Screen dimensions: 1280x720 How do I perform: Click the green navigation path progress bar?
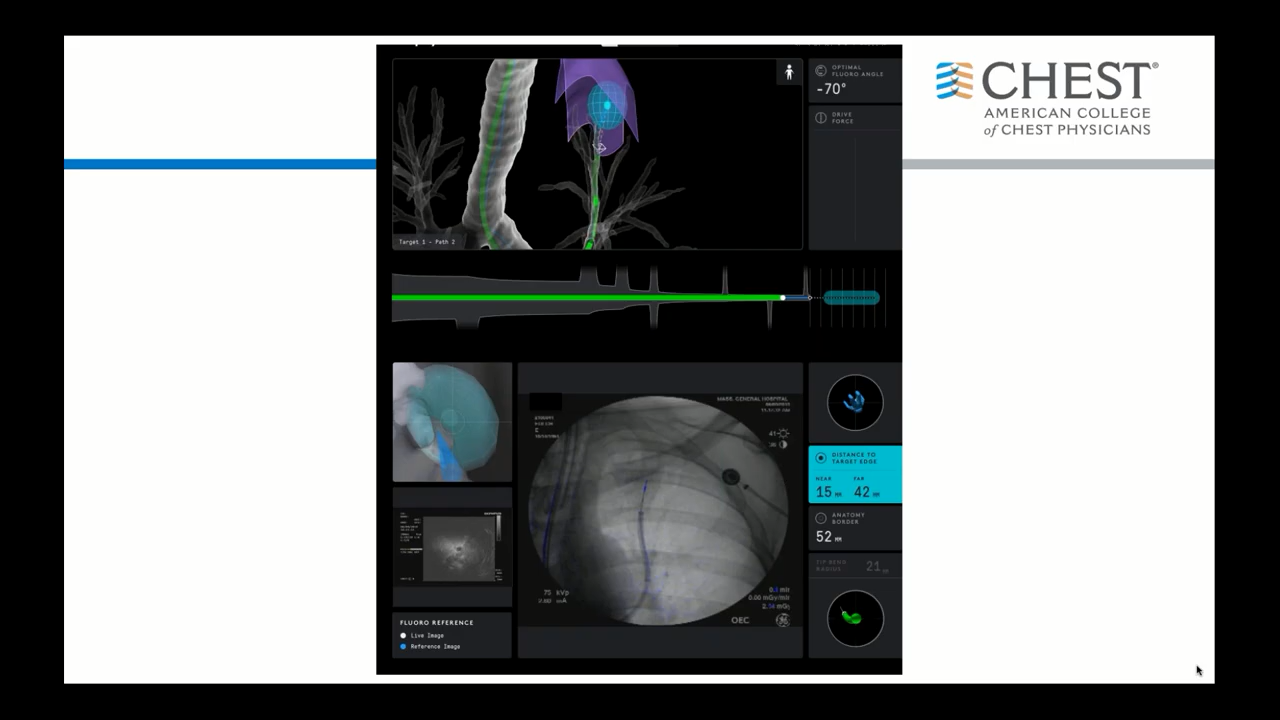(587, 297)
